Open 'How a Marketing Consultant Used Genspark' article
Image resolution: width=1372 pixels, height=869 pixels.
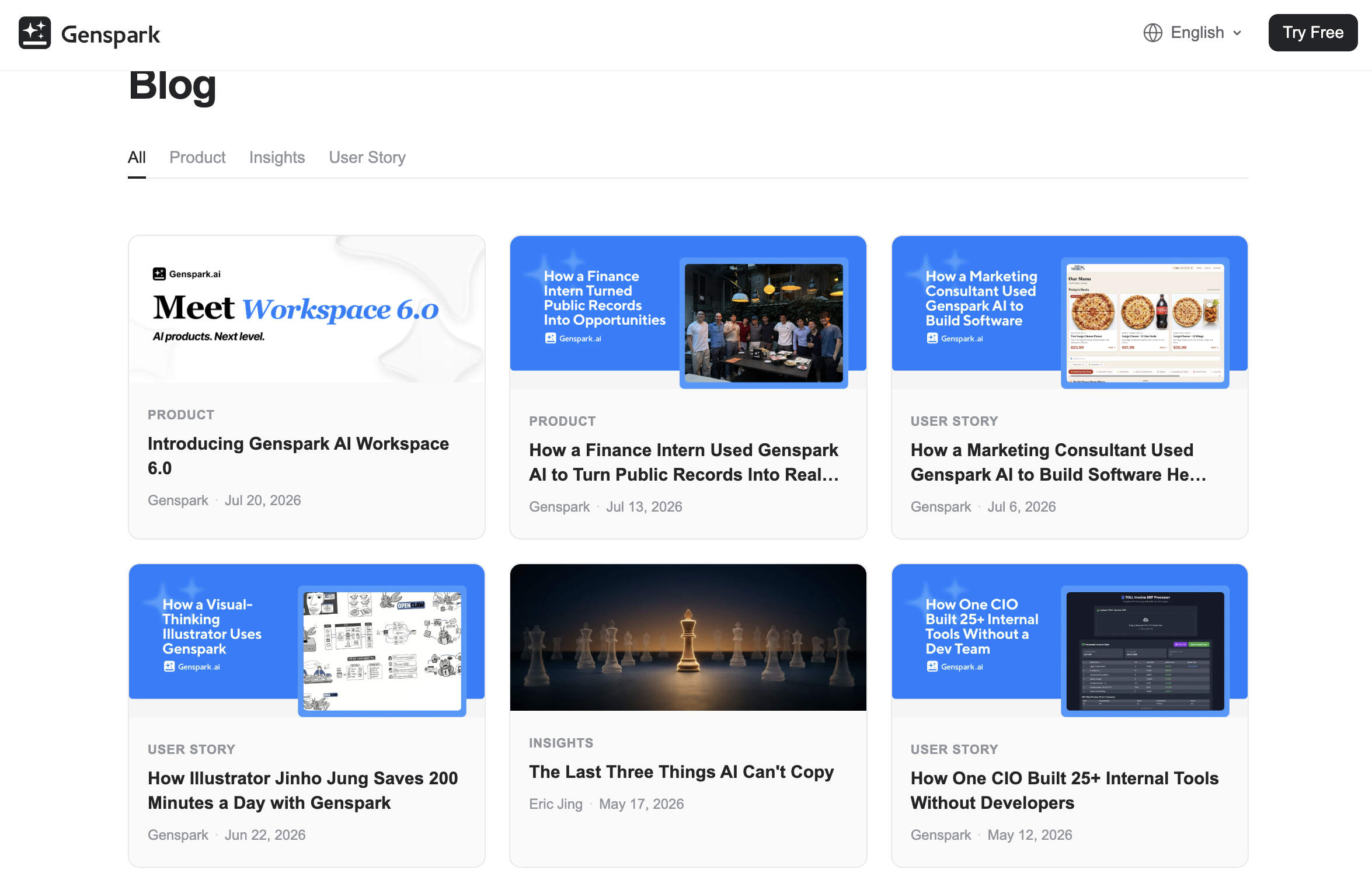pos(1058,462)
